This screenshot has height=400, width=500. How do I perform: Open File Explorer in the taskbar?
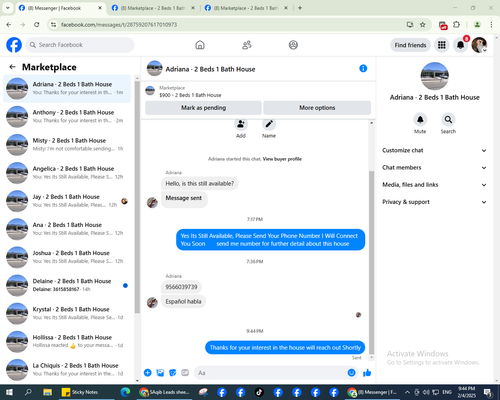coord(47,392)
